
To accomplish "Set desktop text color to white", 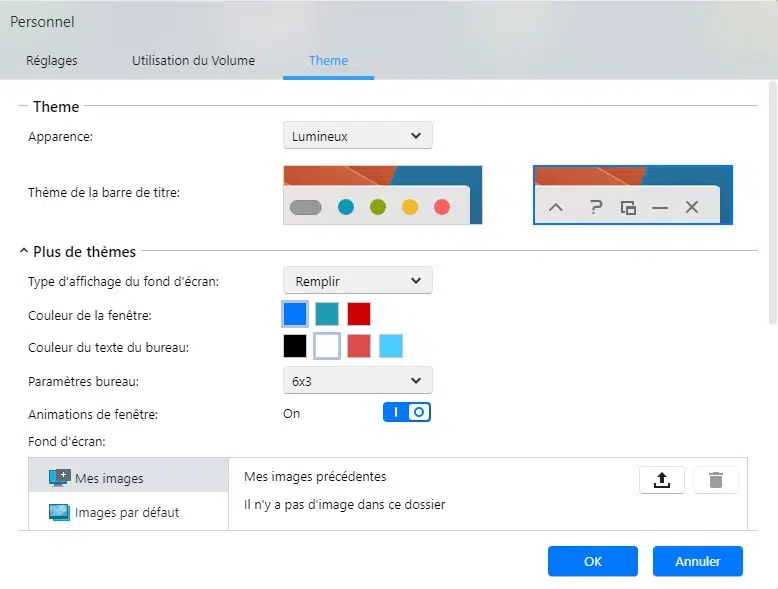I will pyautogui.click(x=326, y=346).
